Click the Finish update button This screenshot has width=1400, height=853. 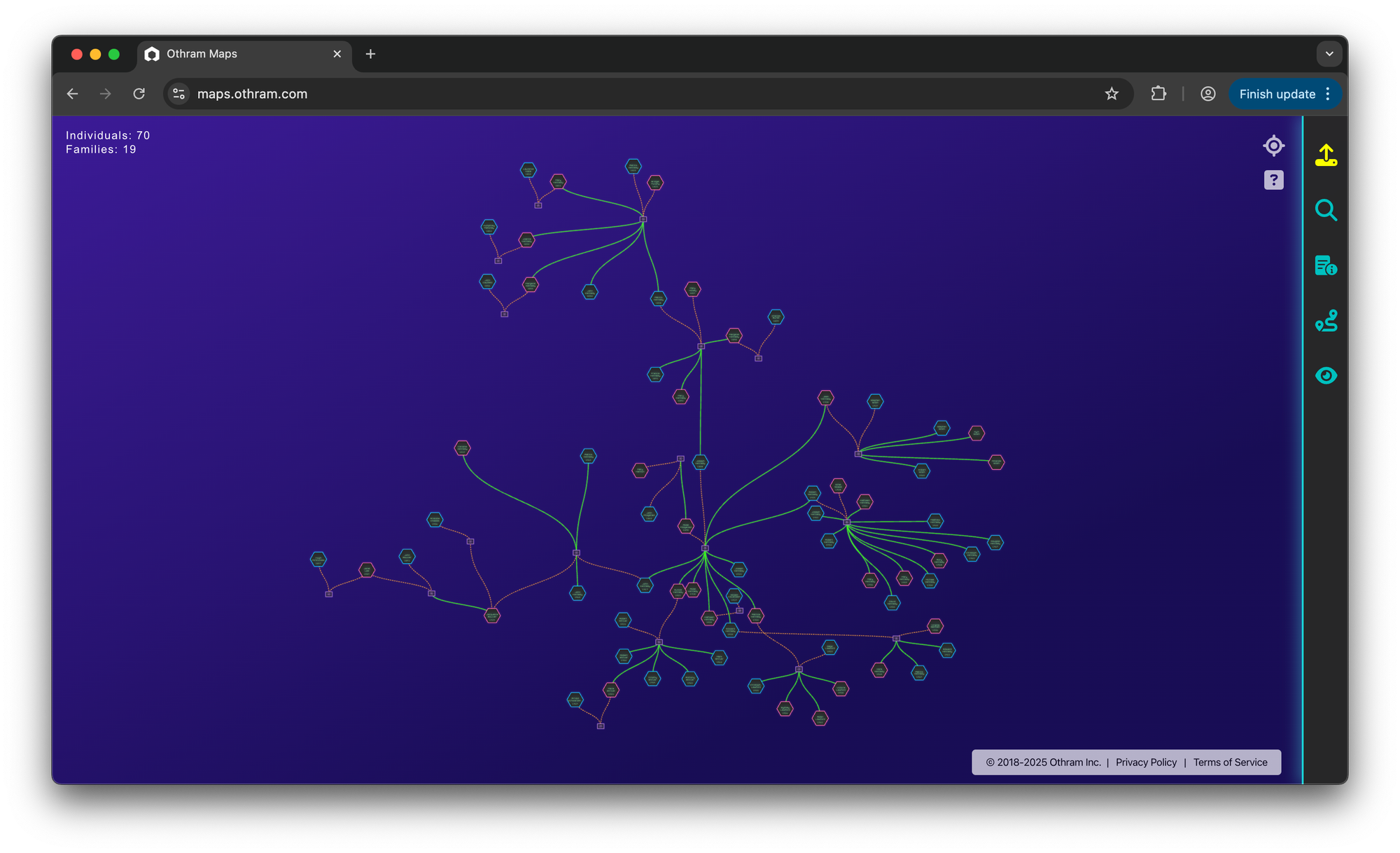[1276, 94]
